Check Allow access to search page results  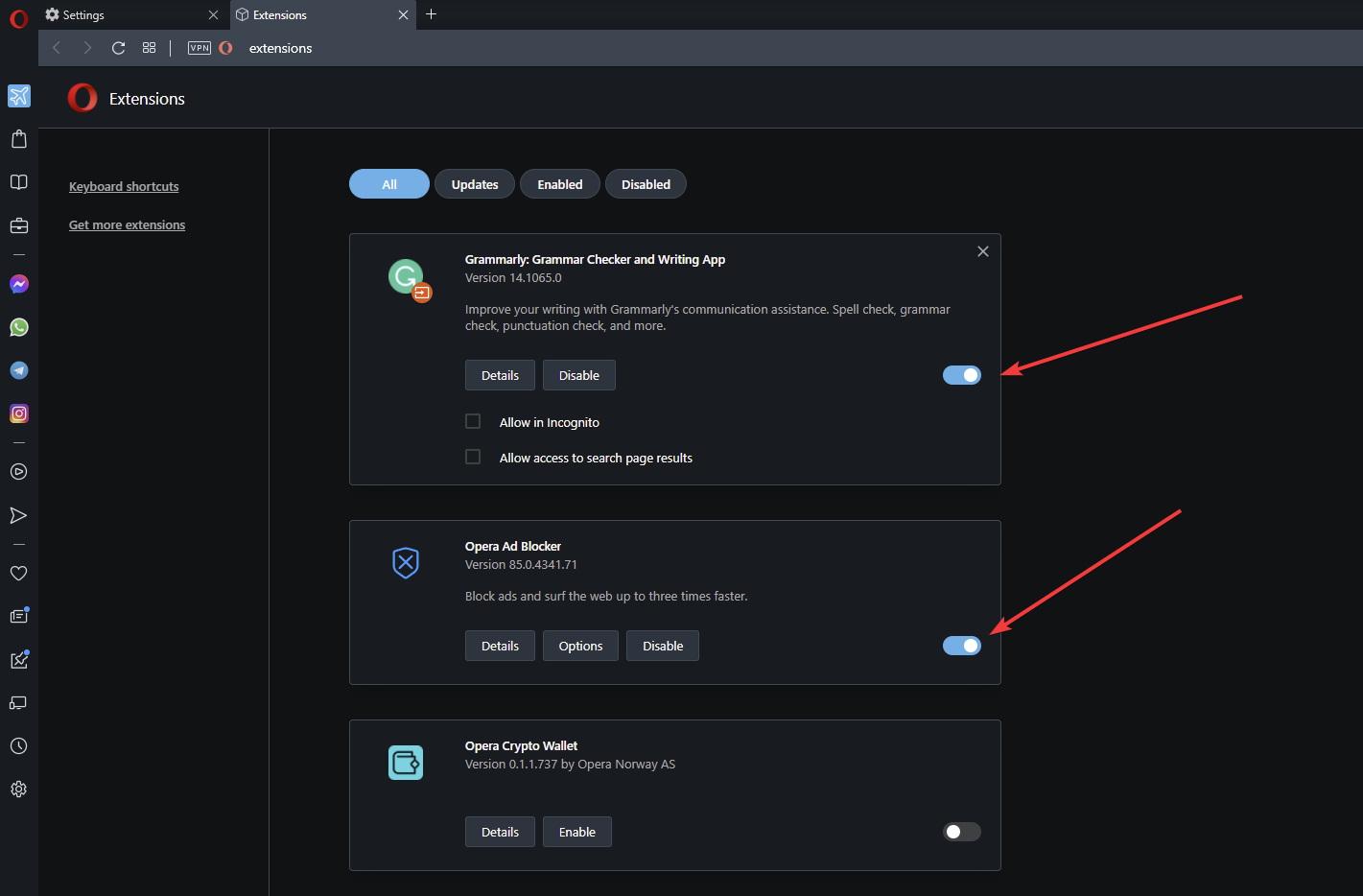click(x=473, y=457)
